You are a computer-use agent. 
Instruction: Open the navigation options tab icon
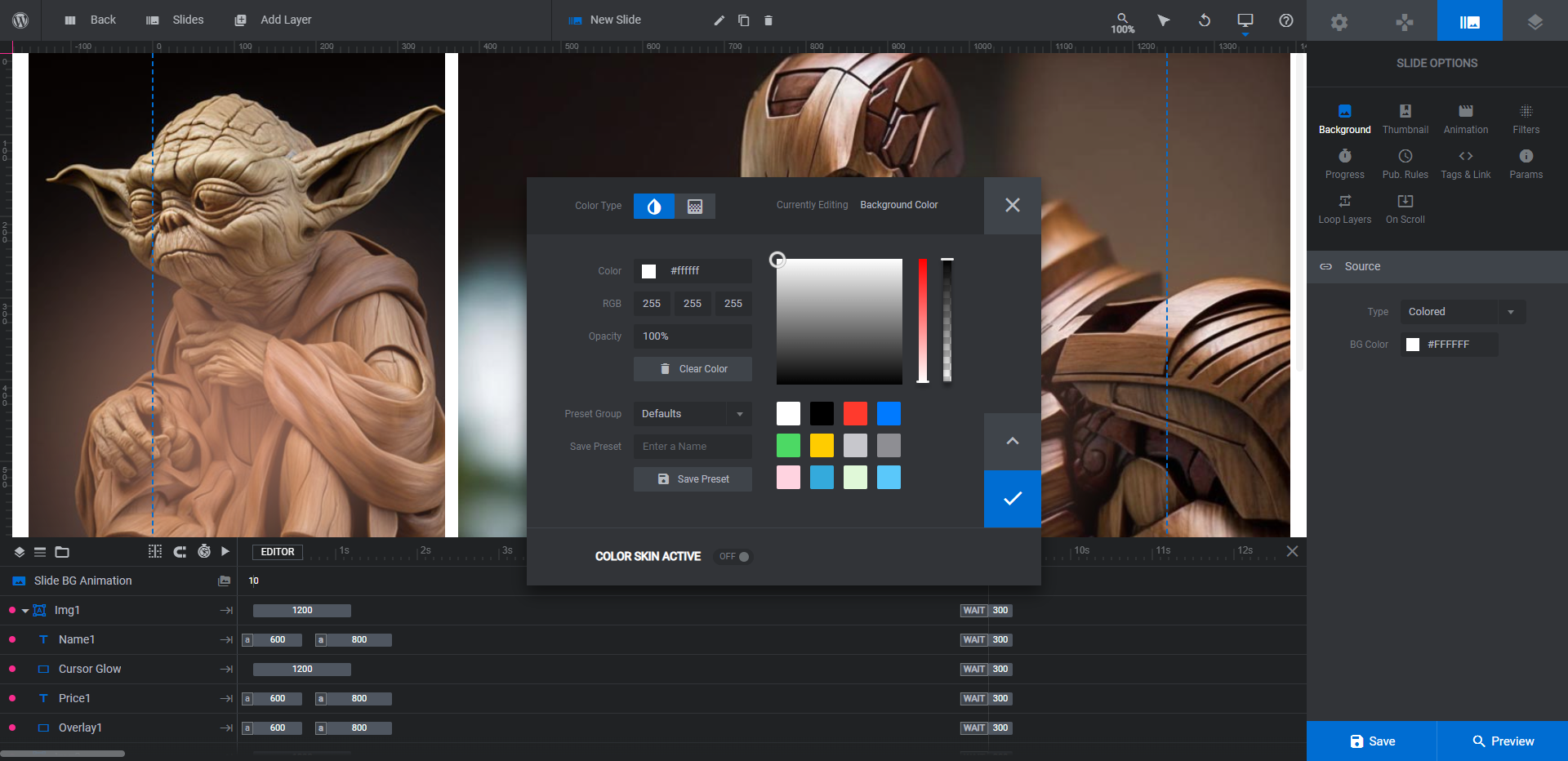pos(1405,22)
